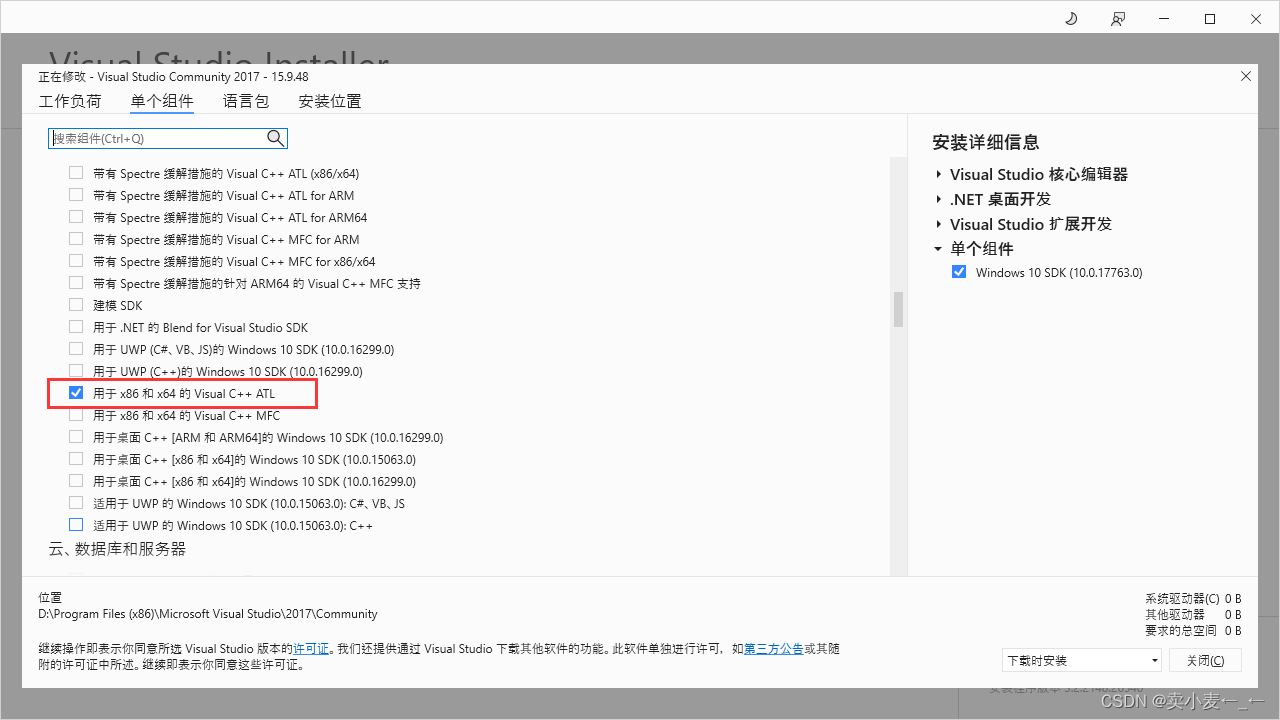Image resolution: width=1280 pixels, height=720 pixels.
Task: Check 桌面 C++ x86 和 x64 SDK (10.0.15063.0)
Action: (76, 459)
